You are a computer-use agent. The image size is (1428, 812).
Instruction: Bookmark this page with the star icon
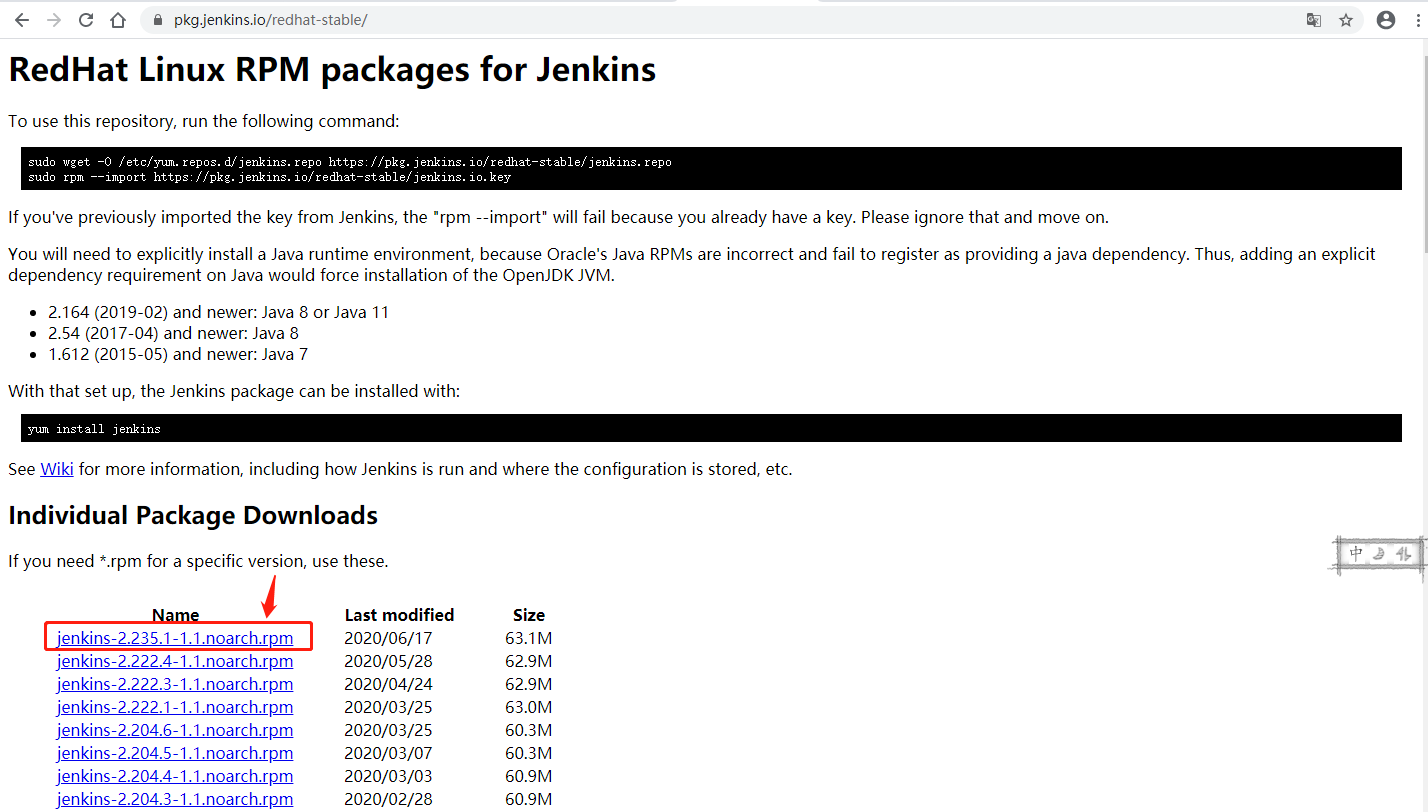point(1346,20)
